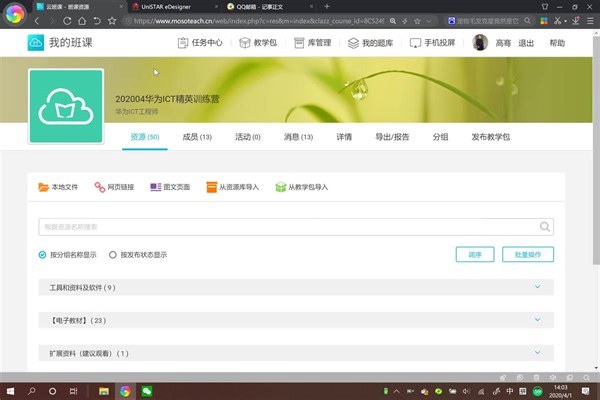Open a new browser tab with plus
This screenshot has width=600, height=400.
click(x=327, y=7)
